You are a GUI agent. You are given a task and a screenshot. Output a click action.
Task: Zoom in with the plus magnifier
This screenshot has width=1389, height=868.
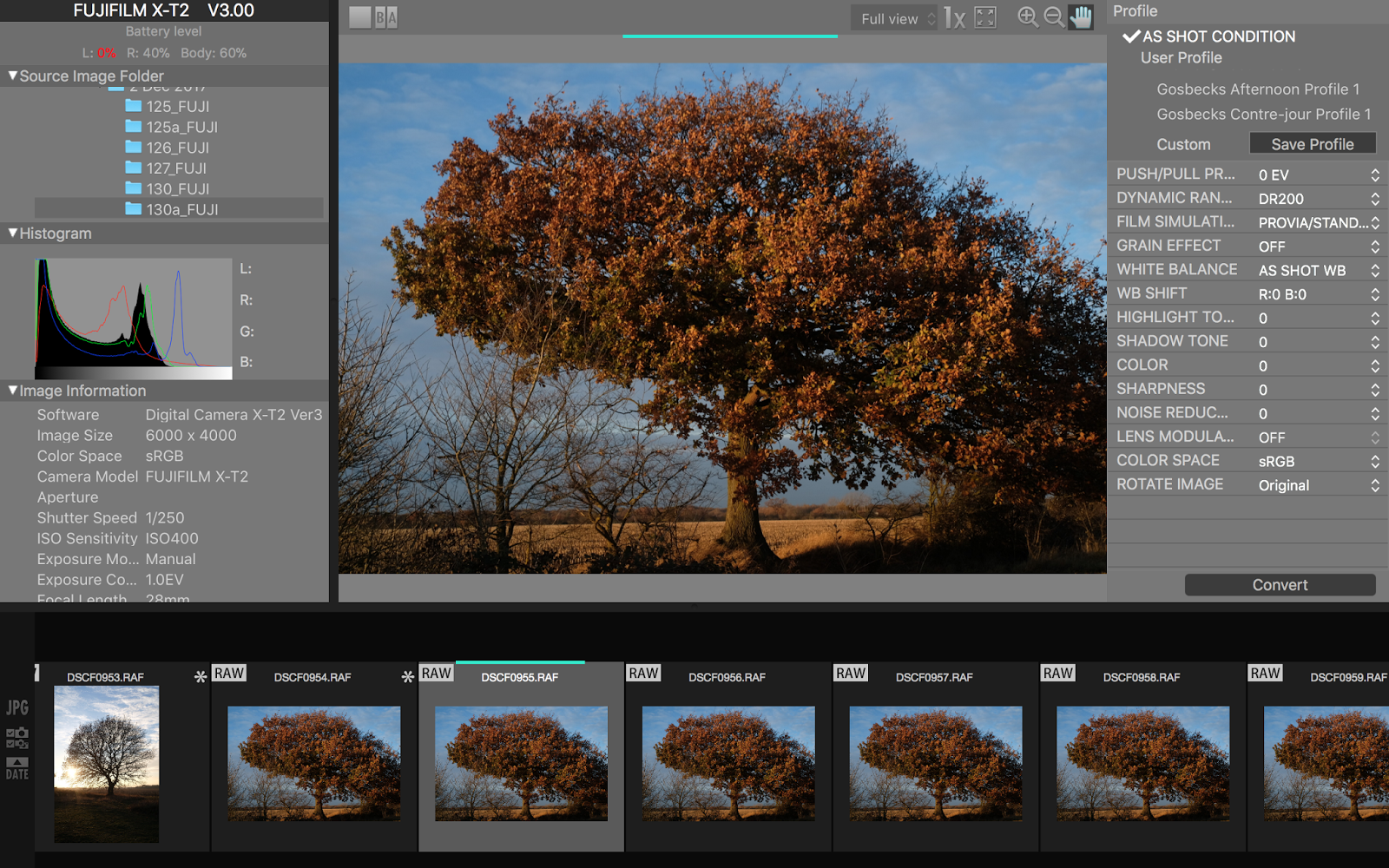pos(1028,17)
